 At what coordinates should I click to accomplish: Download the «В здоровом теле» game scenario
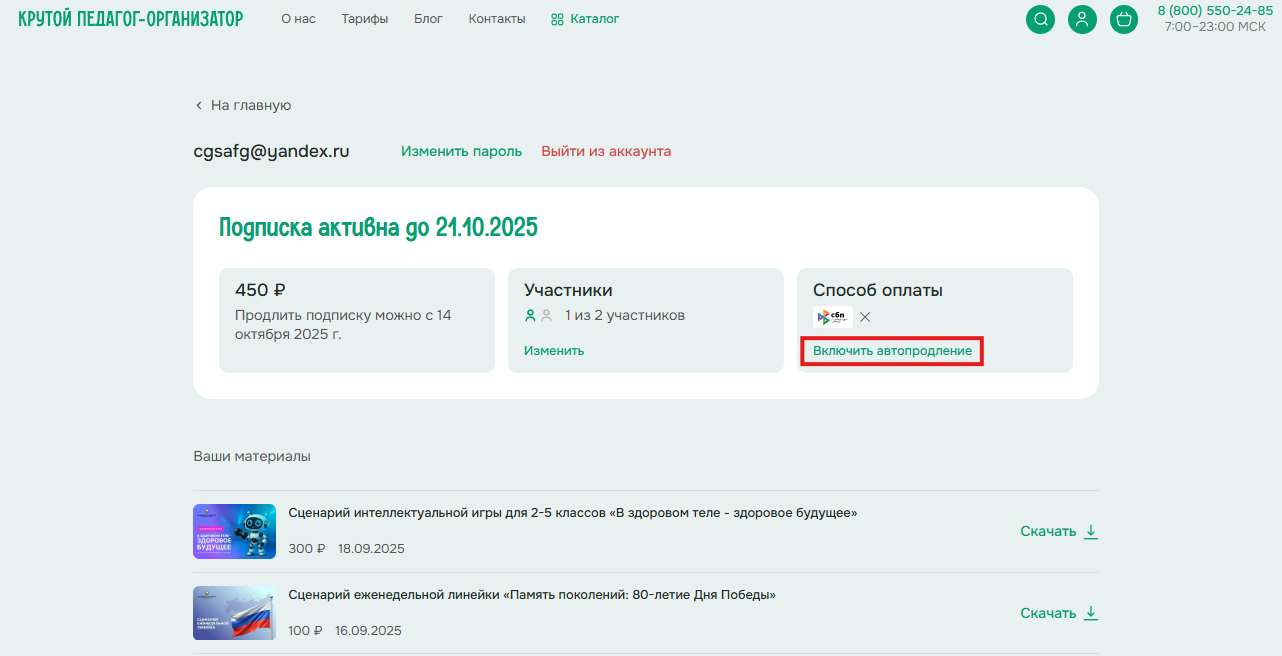point(1058,531)
